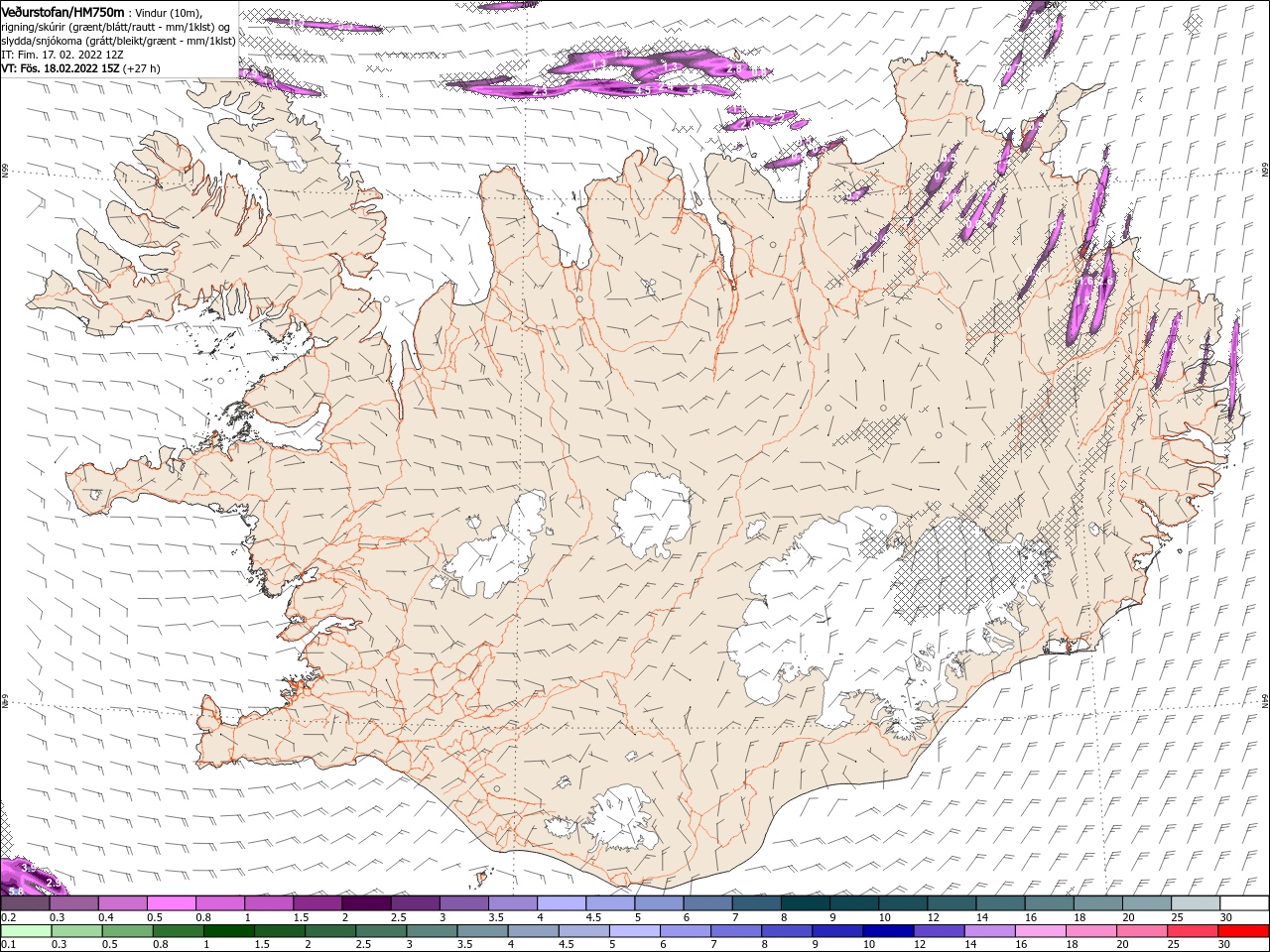The image size is (1270, 952).
Task: Select the darkest green lower swatch between 1 and 1.5
Action: pos(229,930)
